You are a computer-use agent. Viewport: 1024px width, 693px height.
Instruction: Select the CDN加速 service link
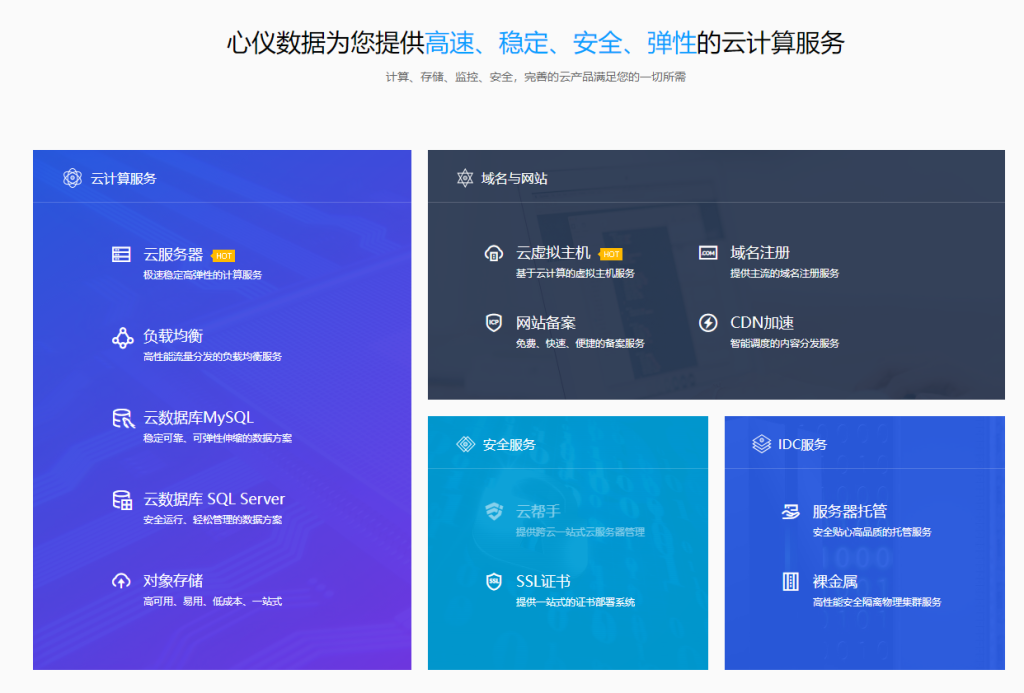click(762, 323)
